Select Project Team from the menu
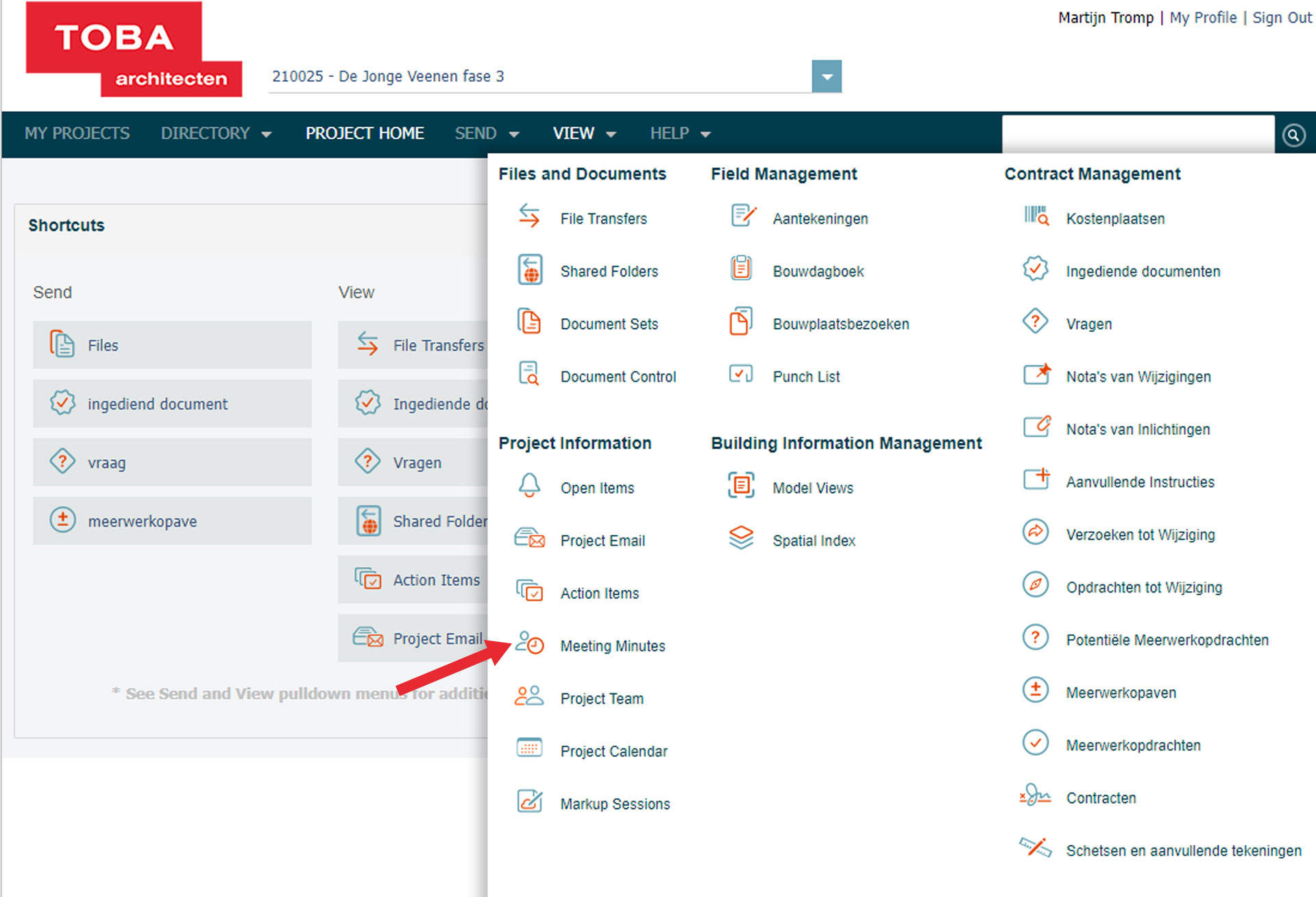Image resolution: width=1316 pixels, height=897 pixels. (601, 698)
